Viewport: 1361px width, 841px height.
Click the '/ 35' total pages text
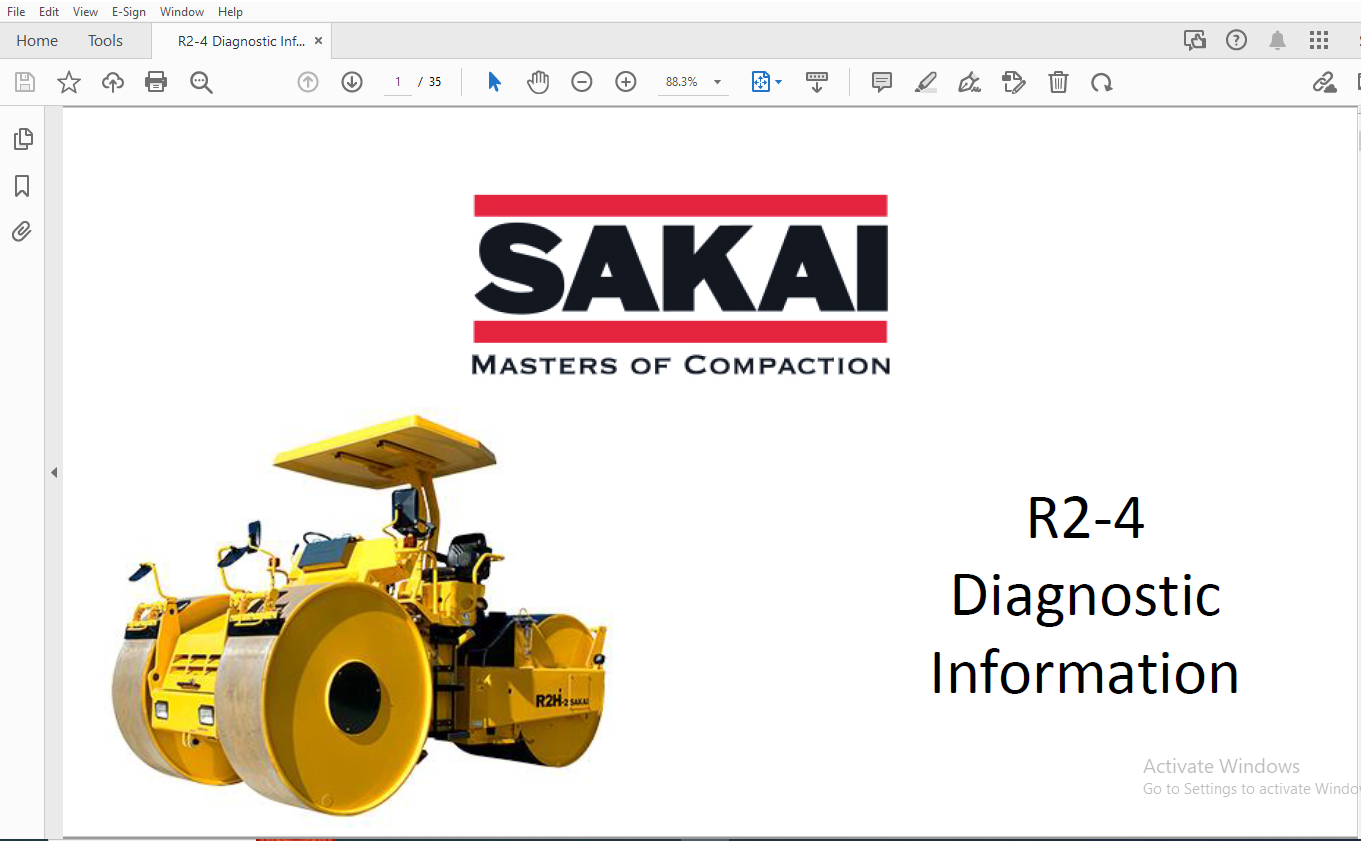pos(431,82)
